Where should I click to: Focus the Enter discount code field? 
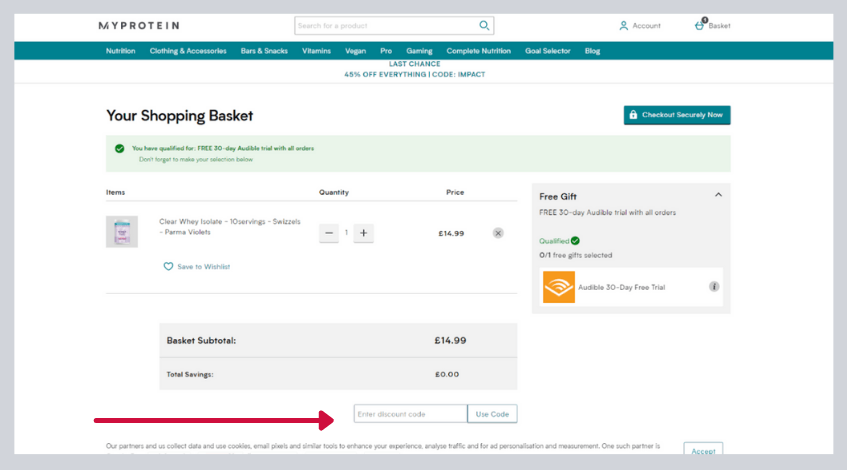(410, 414)
